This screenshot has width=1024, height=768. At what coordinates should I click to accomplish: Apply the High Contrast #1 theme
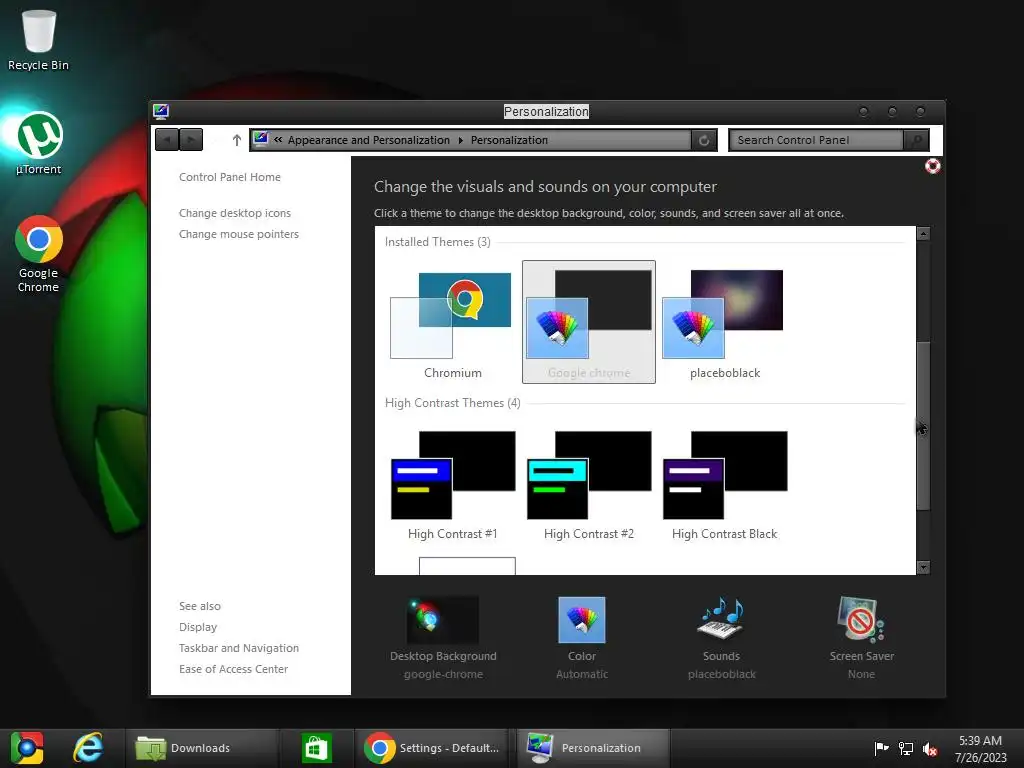click(x=452, y=485)
